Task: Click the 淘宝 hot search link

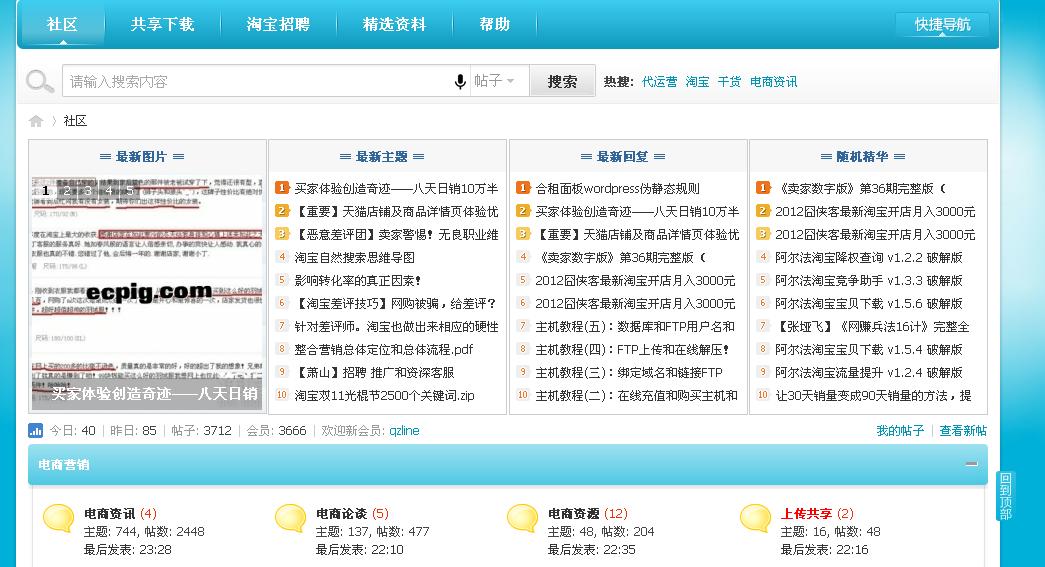Action: tap(697, 82)
